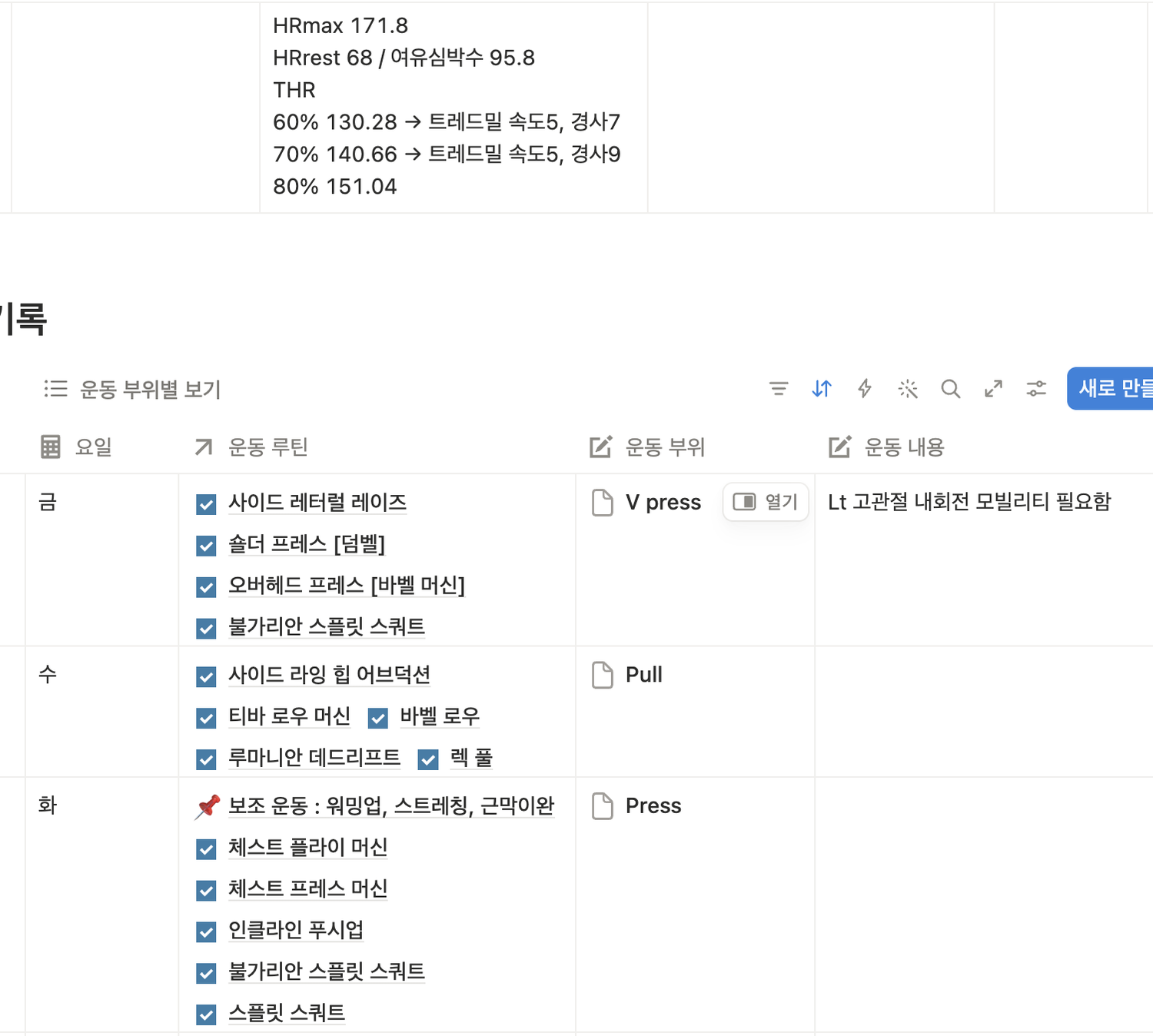Click the AI sparkle icon in toolbar
This screenshot has height=1036, width=1153.
point(908,389)
